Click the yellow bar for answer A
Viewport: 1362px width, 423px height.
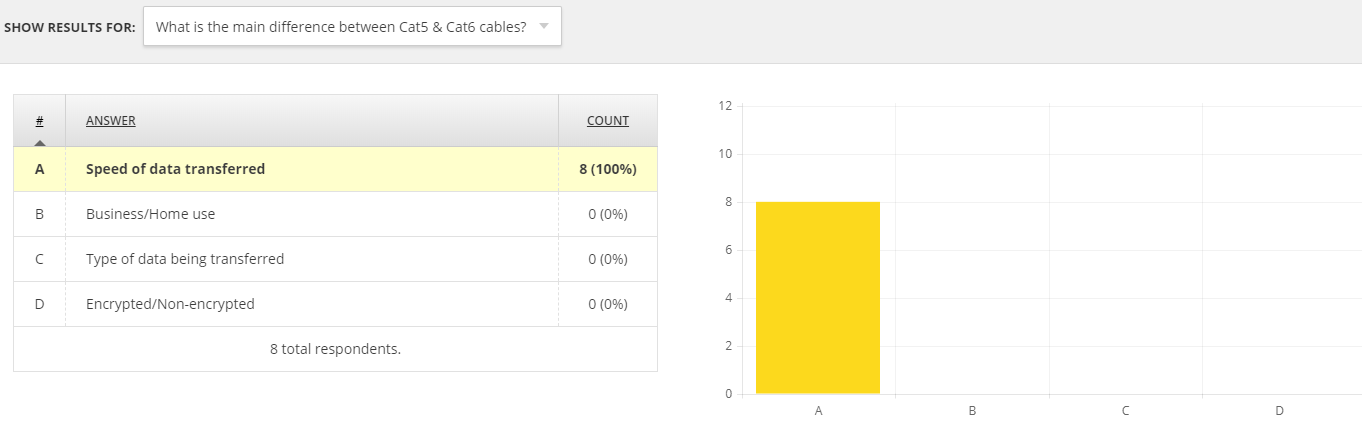pyautogui.click(x=818, y=298)
